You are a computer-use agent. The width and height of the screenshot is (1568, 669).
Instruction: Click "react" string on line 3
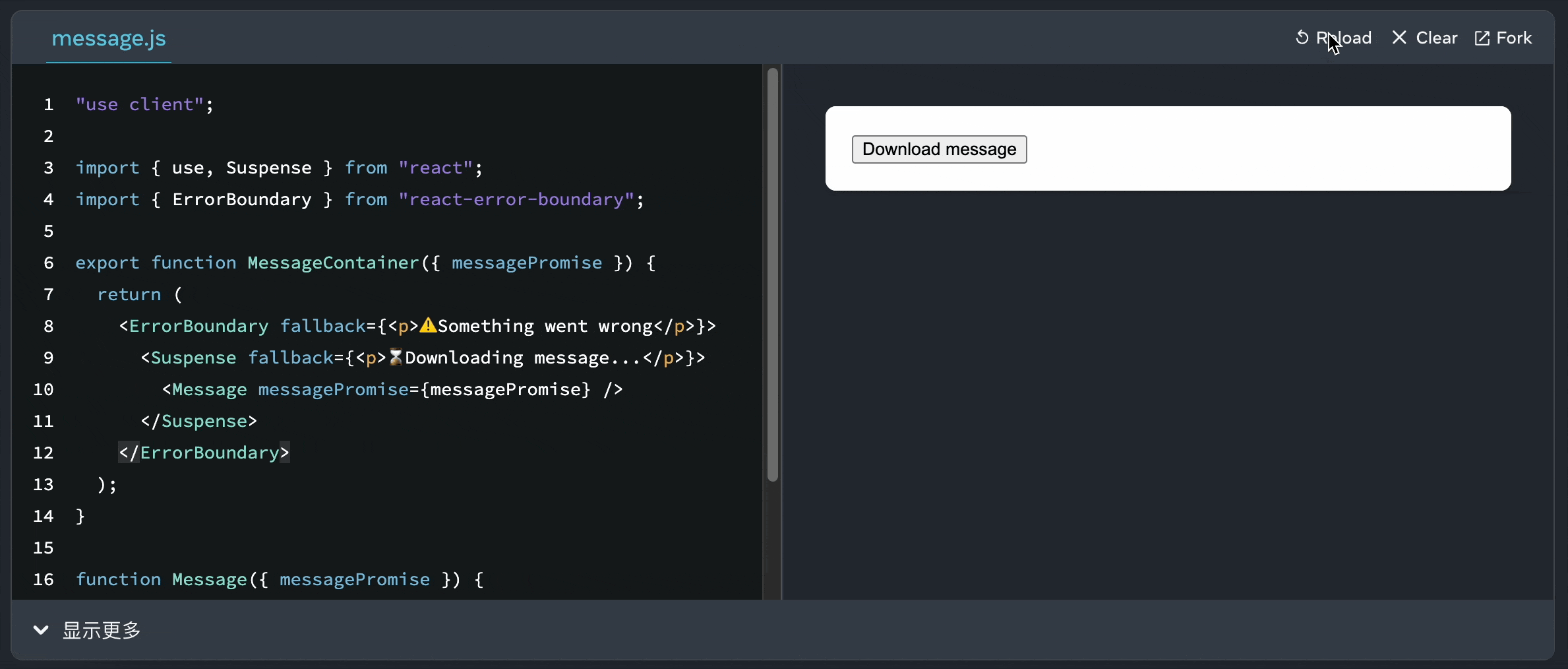coord(435,168)
